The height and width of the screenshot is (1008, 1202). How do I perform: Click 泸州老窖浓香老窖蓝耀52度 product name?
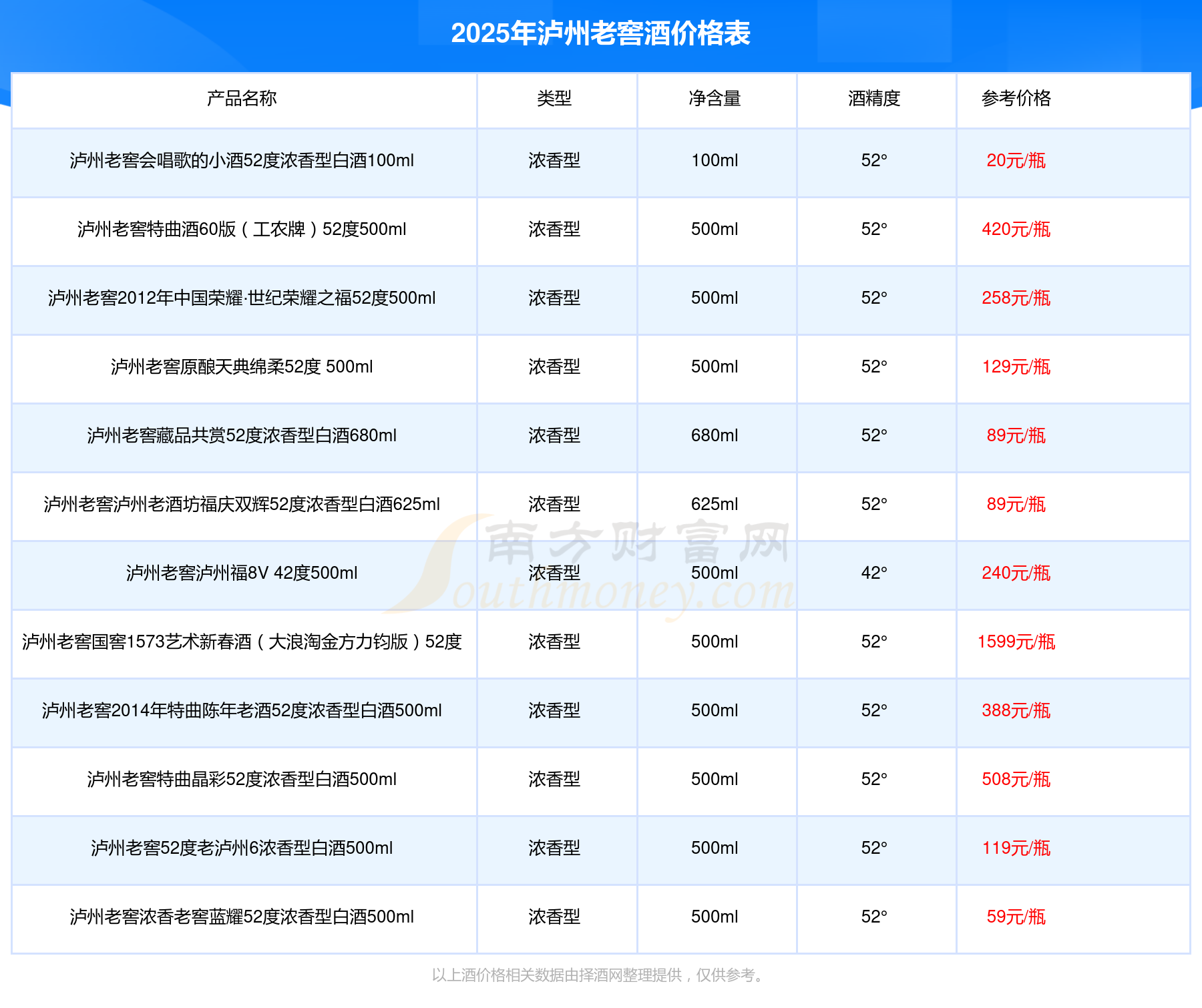pos(242,917)
